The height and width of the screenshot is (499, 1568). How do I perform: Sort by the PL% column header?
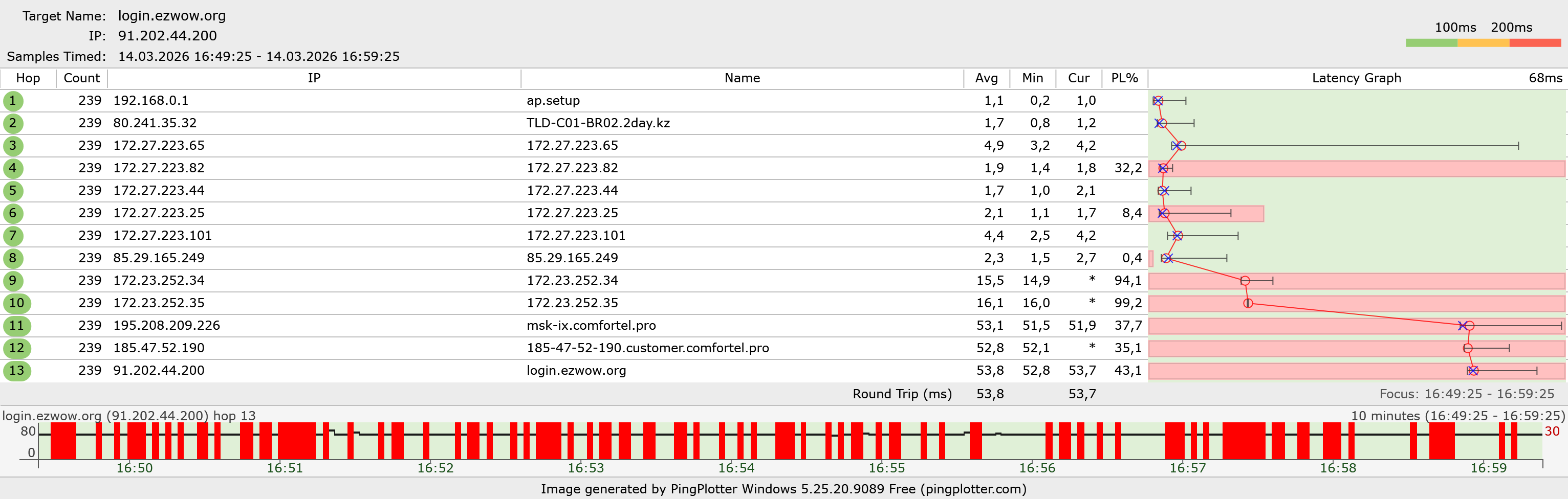coord(1124,78)
